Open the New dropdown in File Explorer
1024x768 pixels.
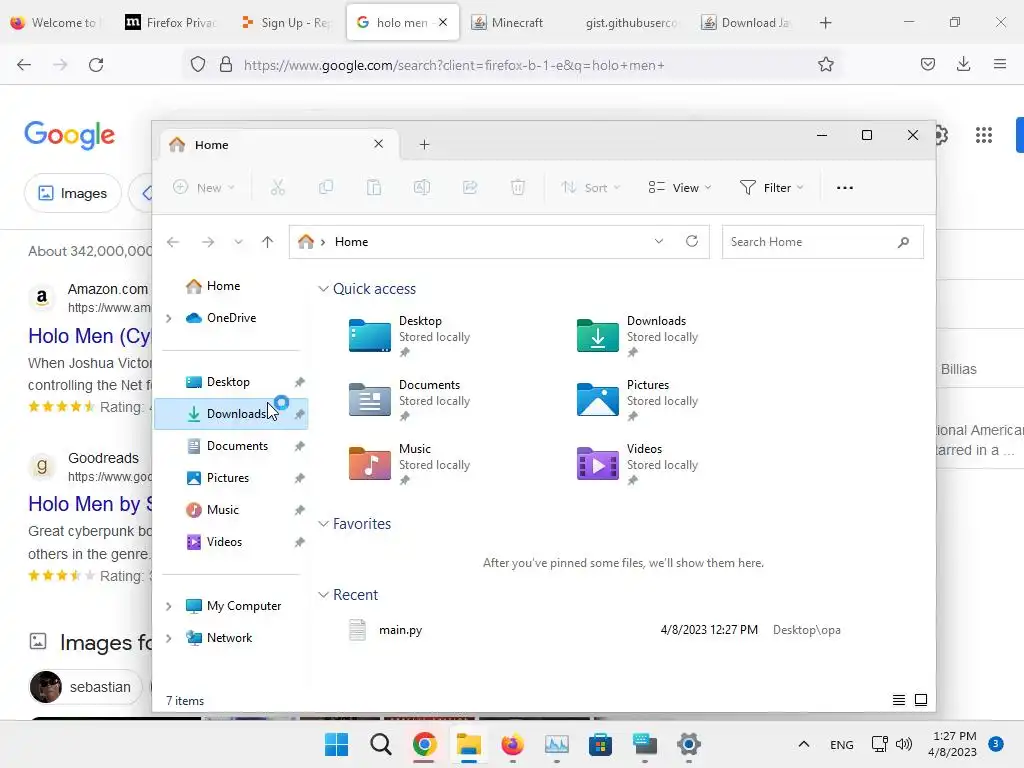click(x=204, y=187)
